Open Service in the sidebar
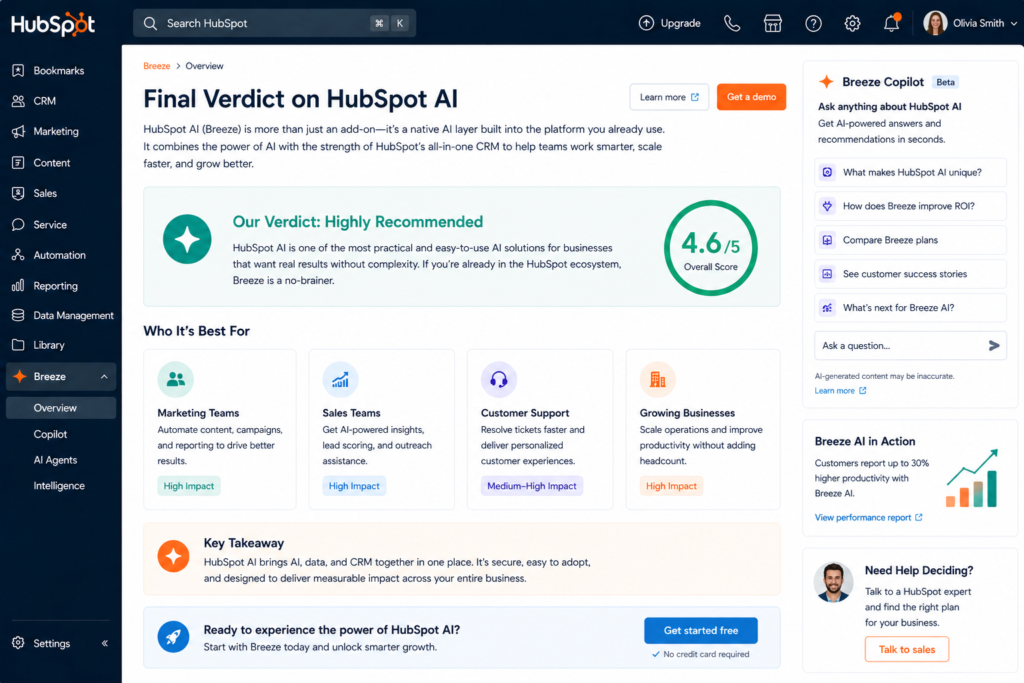1024x683 pixels. point(50,225)
